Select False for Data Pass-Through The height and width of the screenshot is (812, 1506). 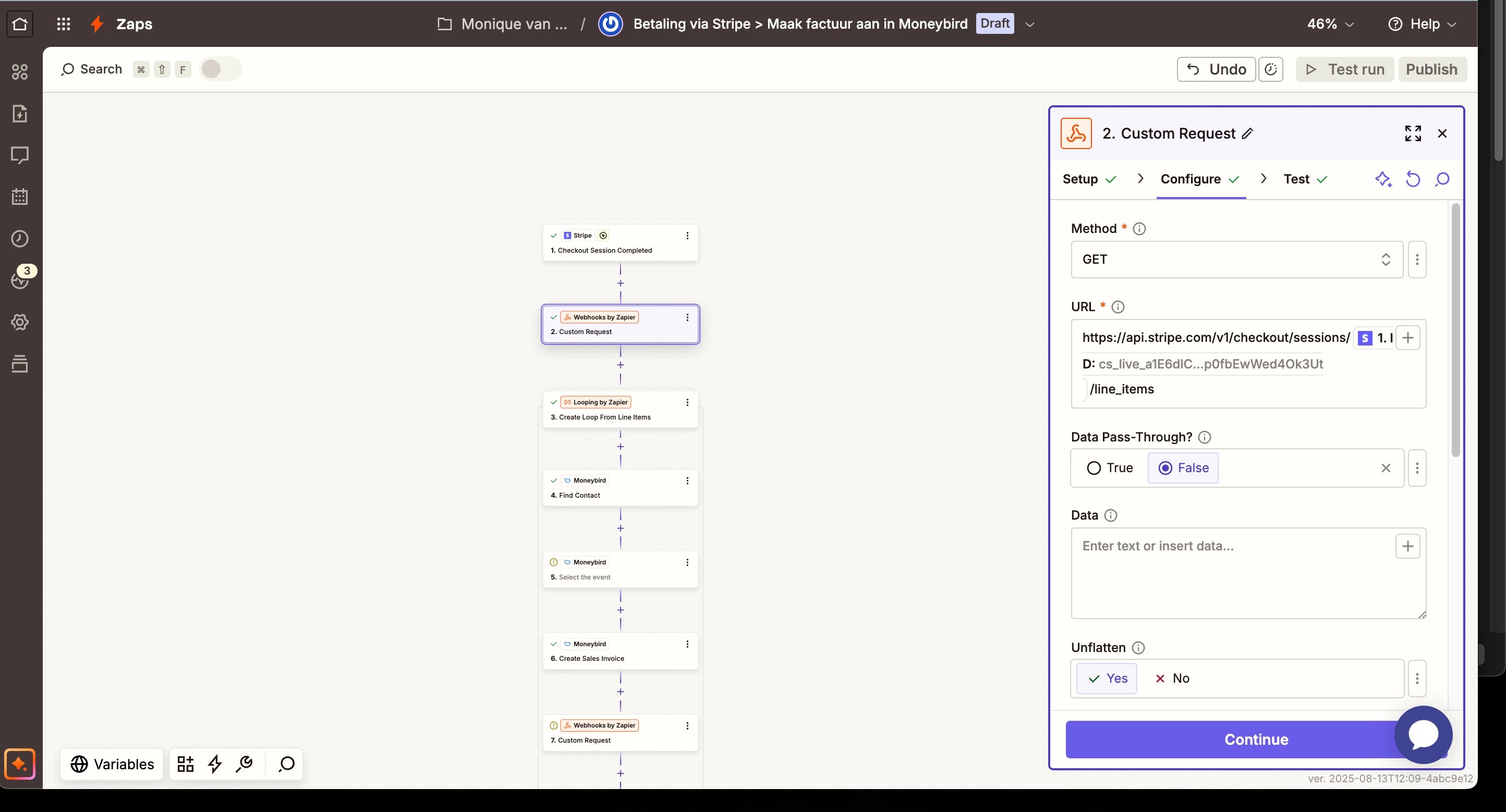tap(1183, 468)
